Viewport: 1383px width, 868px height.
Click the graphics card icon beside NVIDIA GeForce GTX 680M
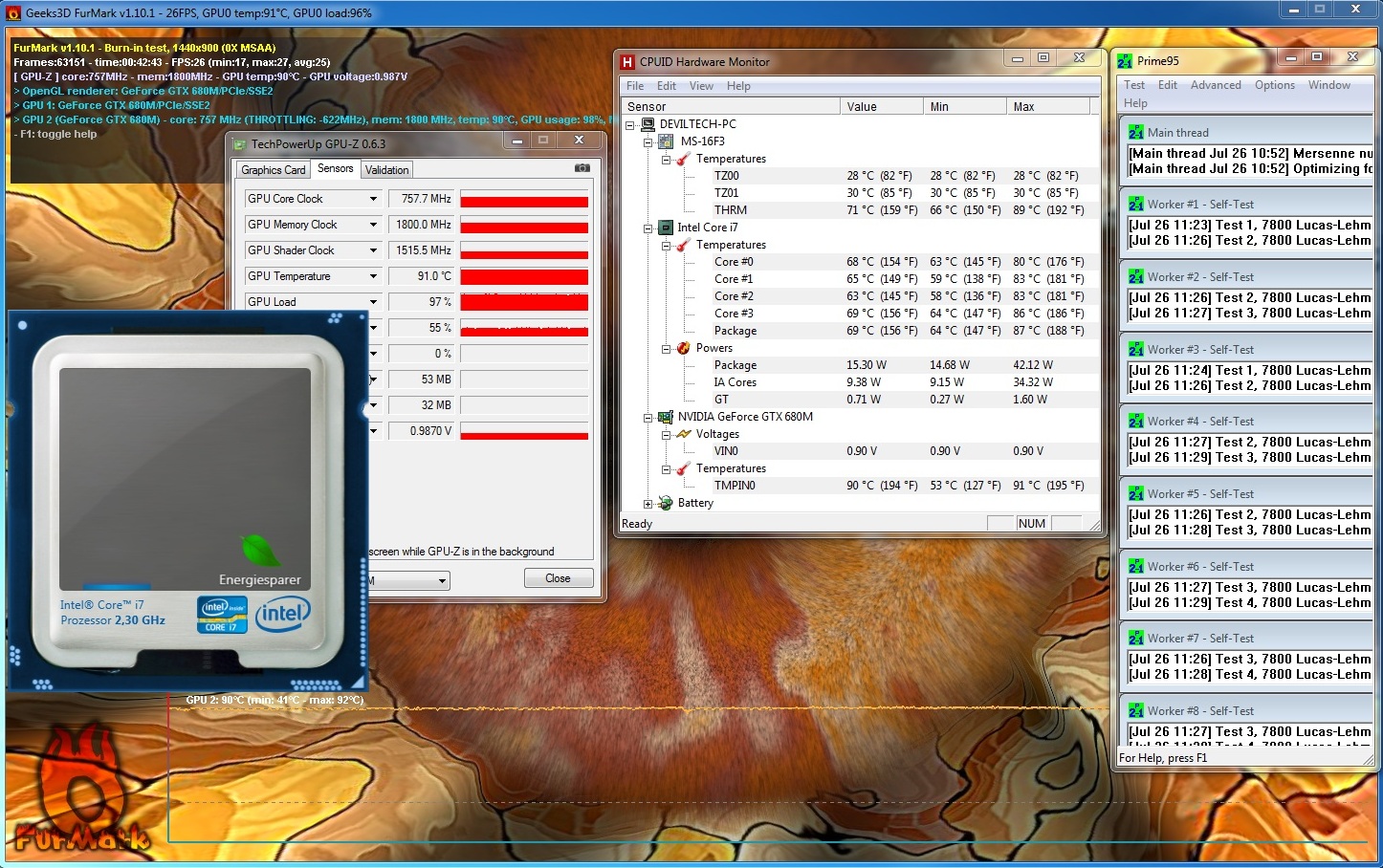pos(666,417)
